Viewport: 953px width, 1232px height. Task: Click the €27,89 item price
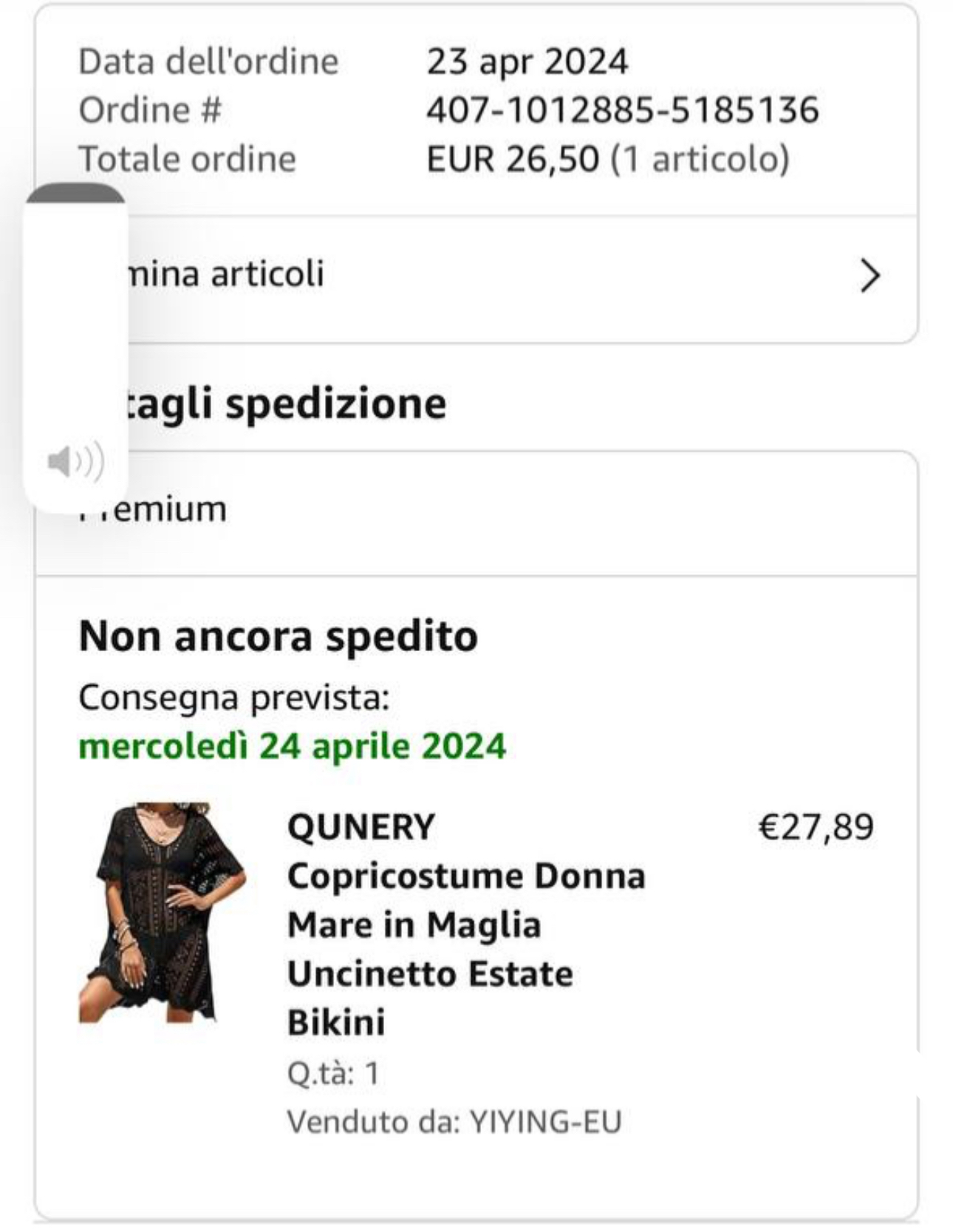pos(816,826)
